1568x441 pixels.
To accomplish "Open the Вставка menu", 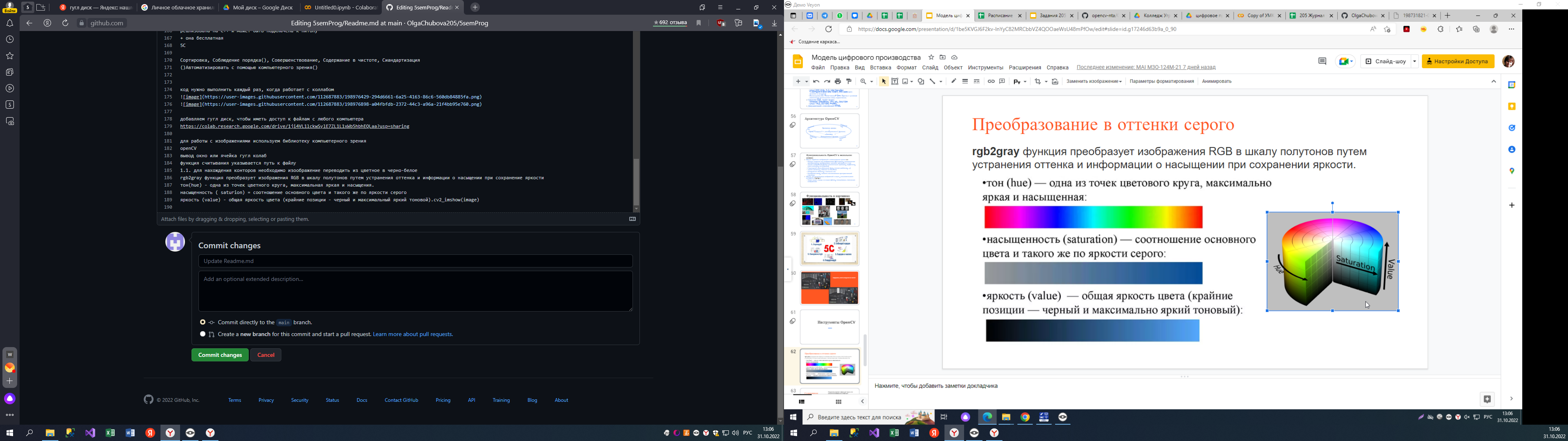I will coord(880,68).
